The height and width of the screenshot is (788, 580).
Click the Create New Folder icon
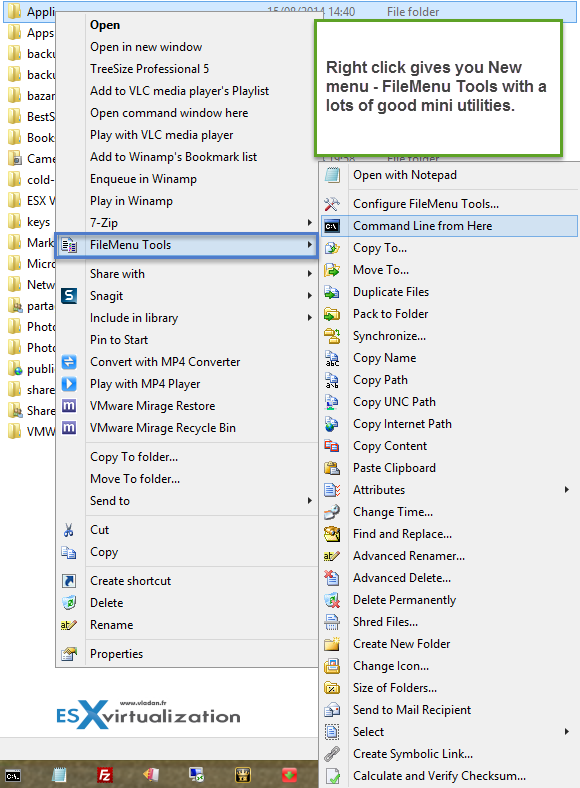point(332,644)
